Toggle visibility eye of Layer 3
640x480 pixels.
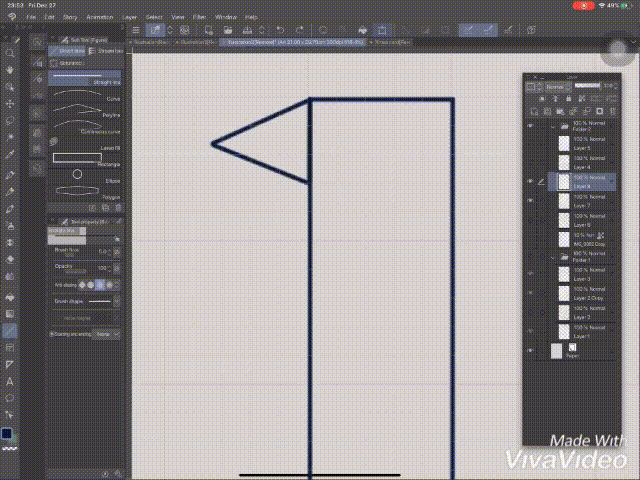[x=530, y=274]
